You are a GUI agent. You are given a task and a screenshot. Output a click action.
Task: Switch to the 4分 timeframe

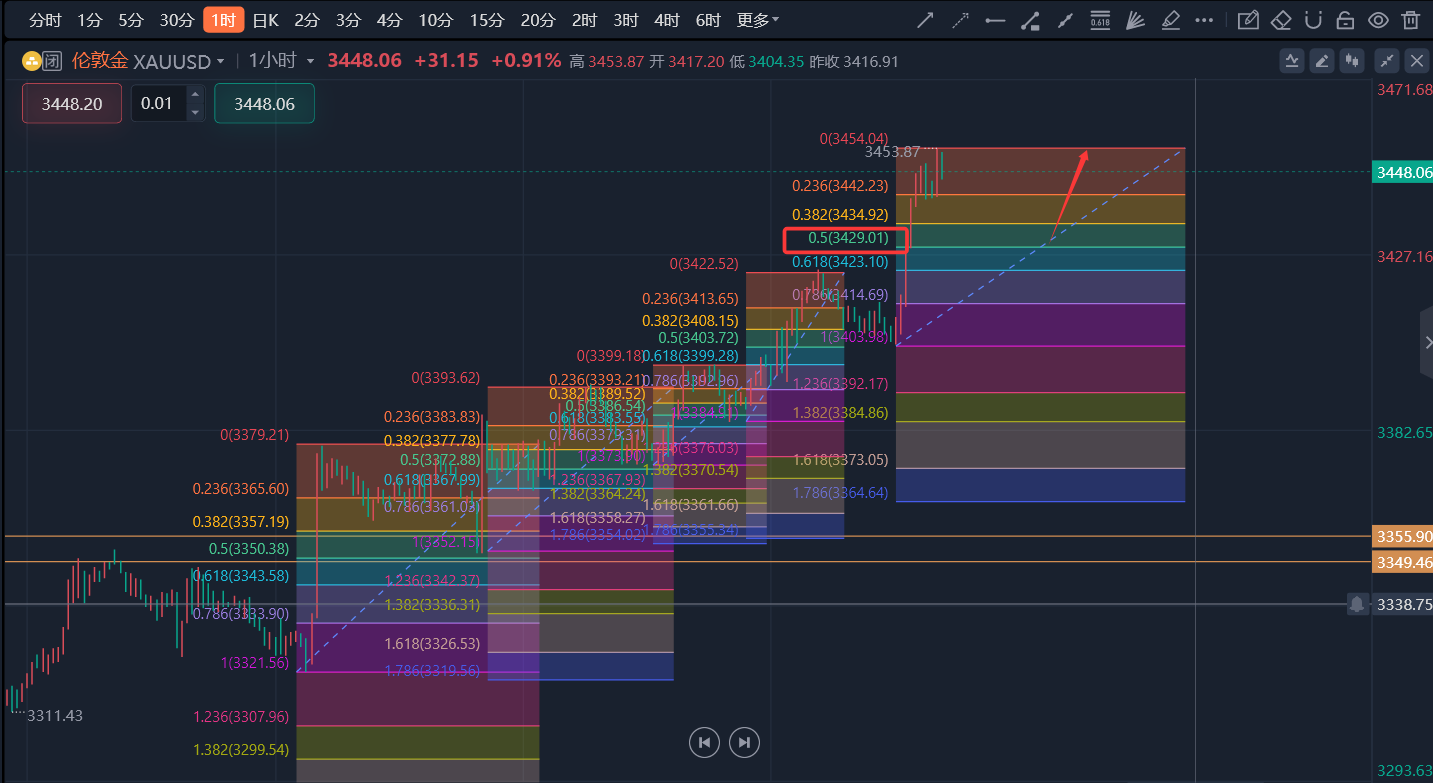point(389,20)
